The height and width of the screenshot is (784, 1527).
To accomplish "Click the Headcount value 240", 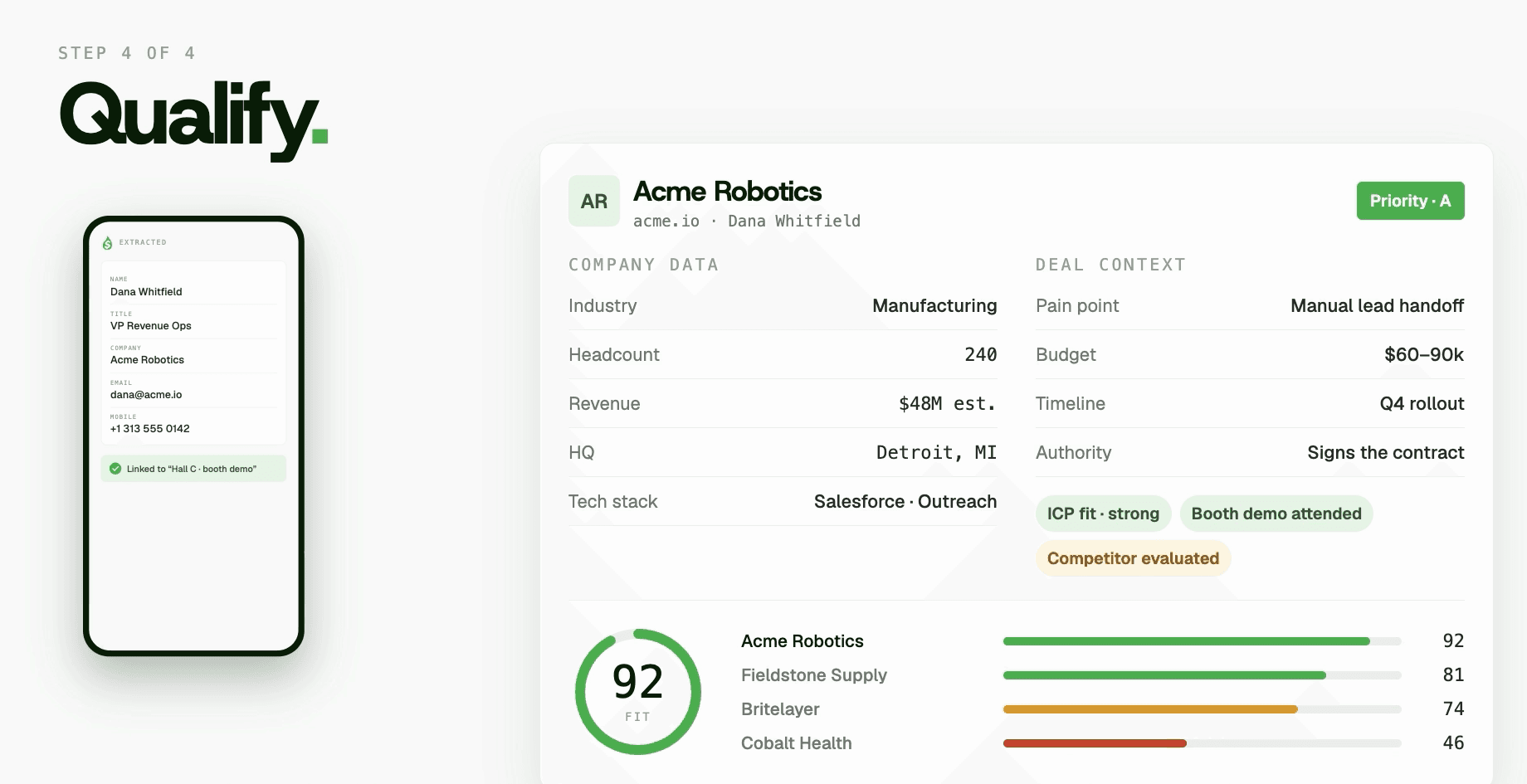I will [981, 355].
